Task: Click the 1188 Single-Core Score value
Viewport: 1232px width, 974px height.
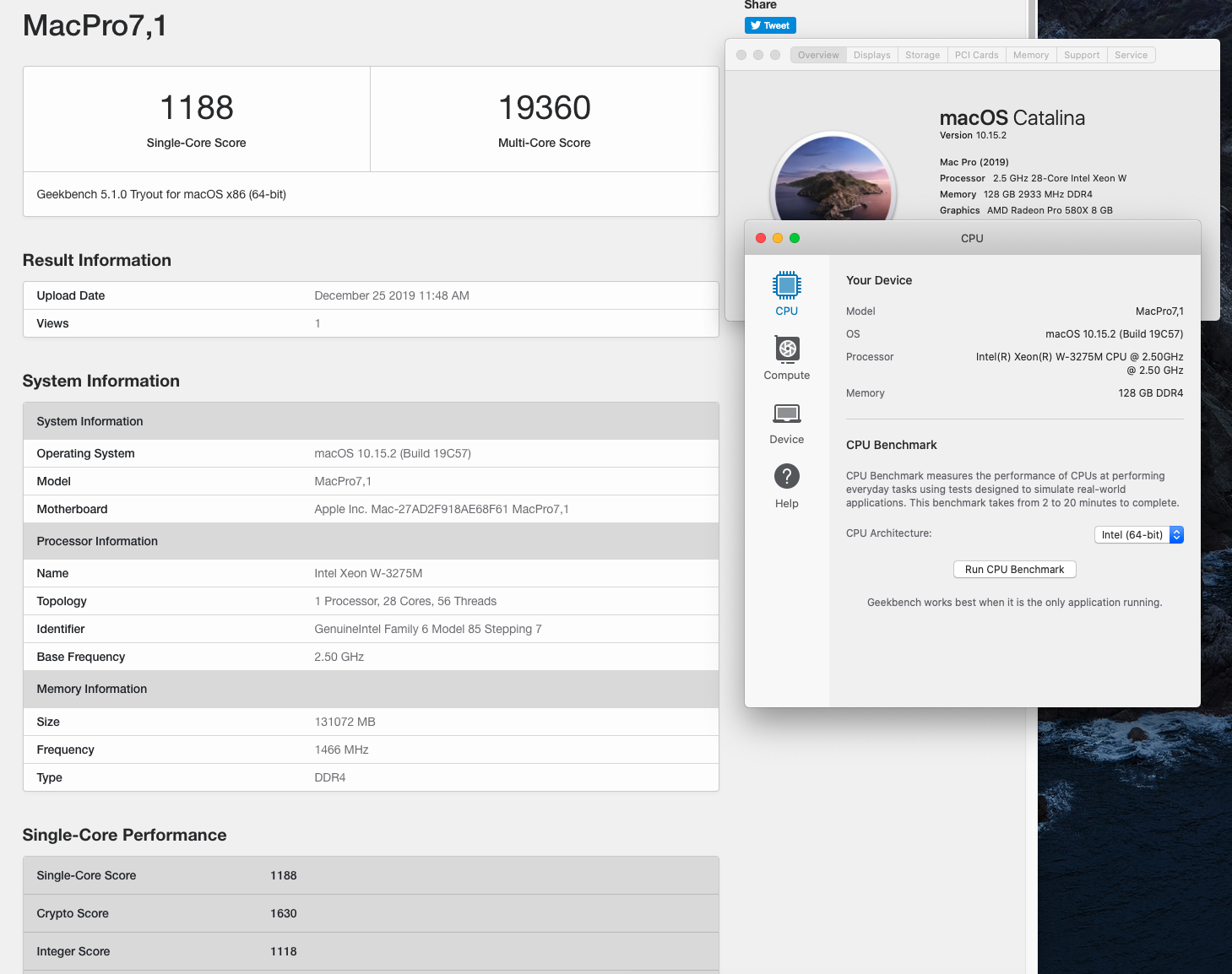Action: pyautogui.click(x=197, y=108)
